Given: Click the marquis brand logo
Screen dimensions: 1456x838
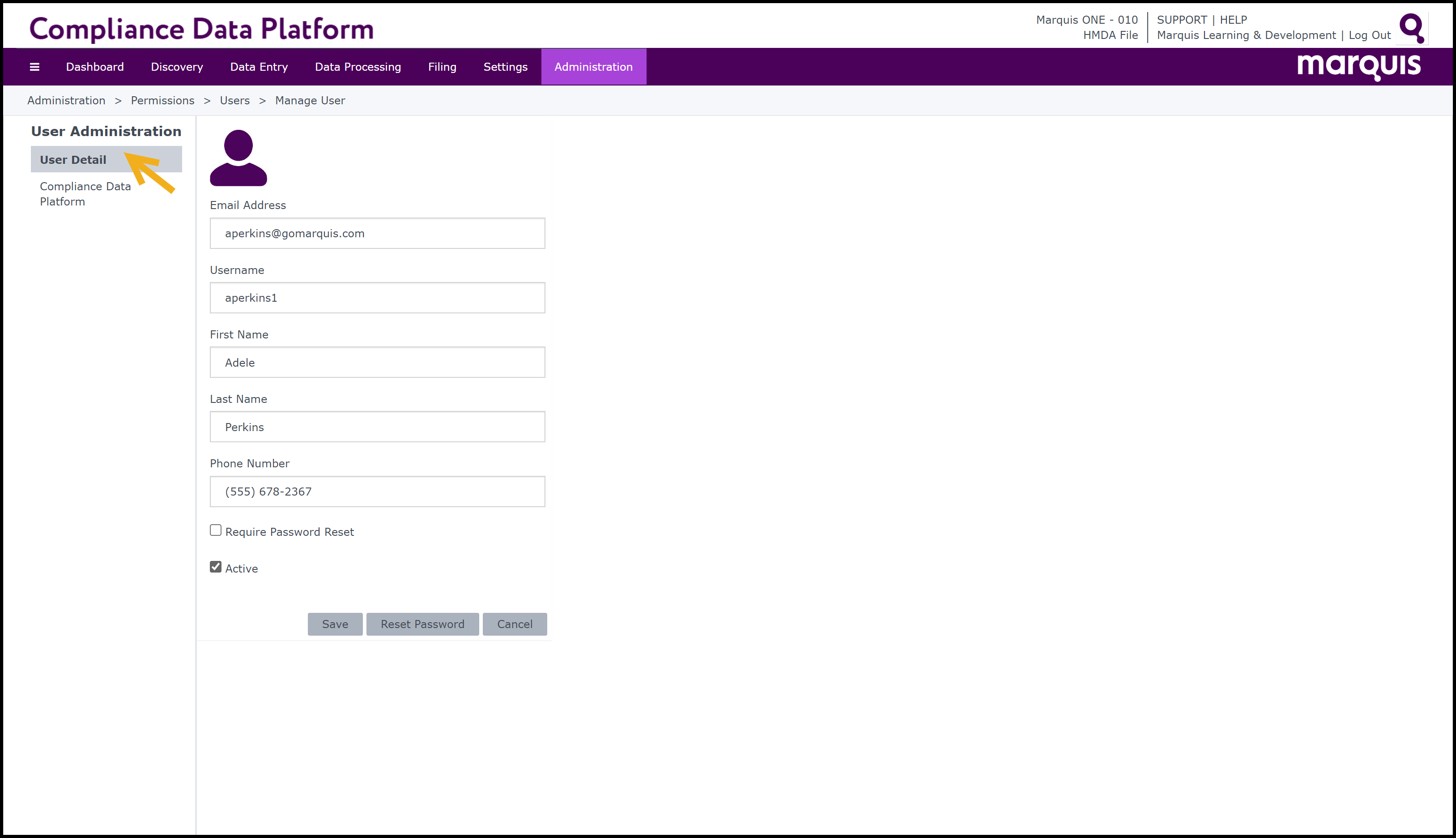Looking at the screenshot, I should pos(1358,67).
